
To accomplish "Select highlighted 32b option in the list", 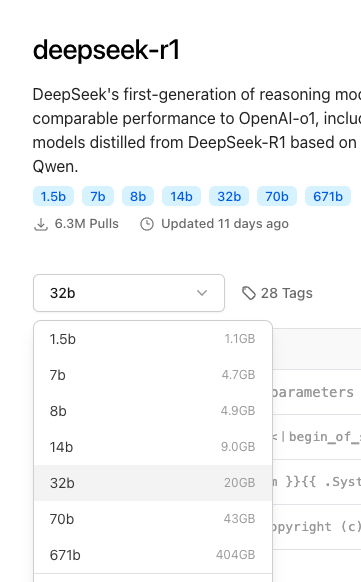I will pos(153,483).
